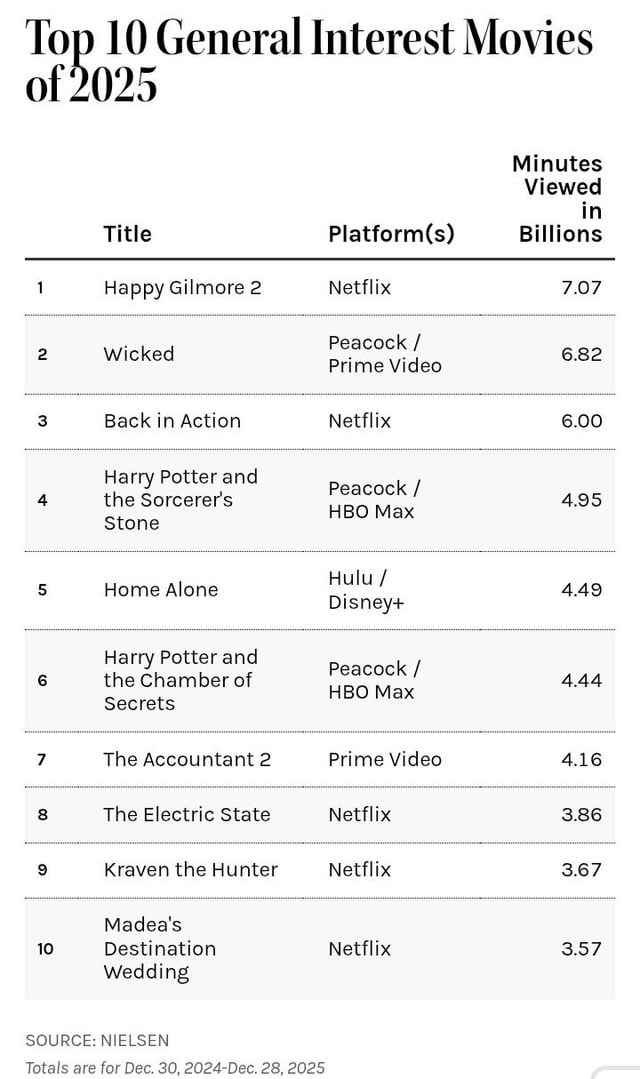This screenshot has width=640, height=1079.
Task: Select the Title column header
Action: (x=128, y=234)
